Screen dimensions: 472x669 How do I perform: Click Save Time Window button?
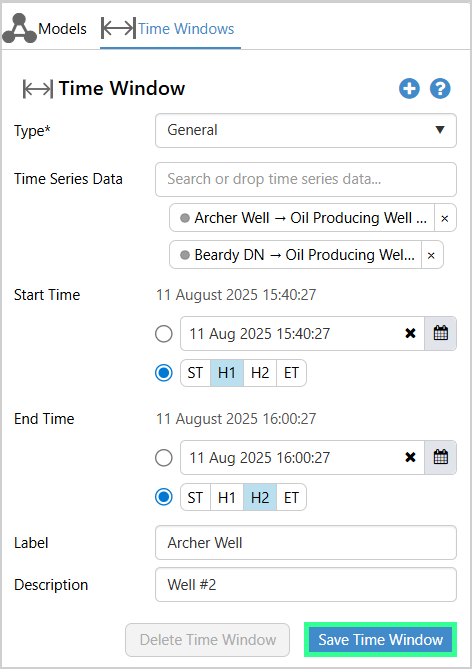[x=381, y=640]
